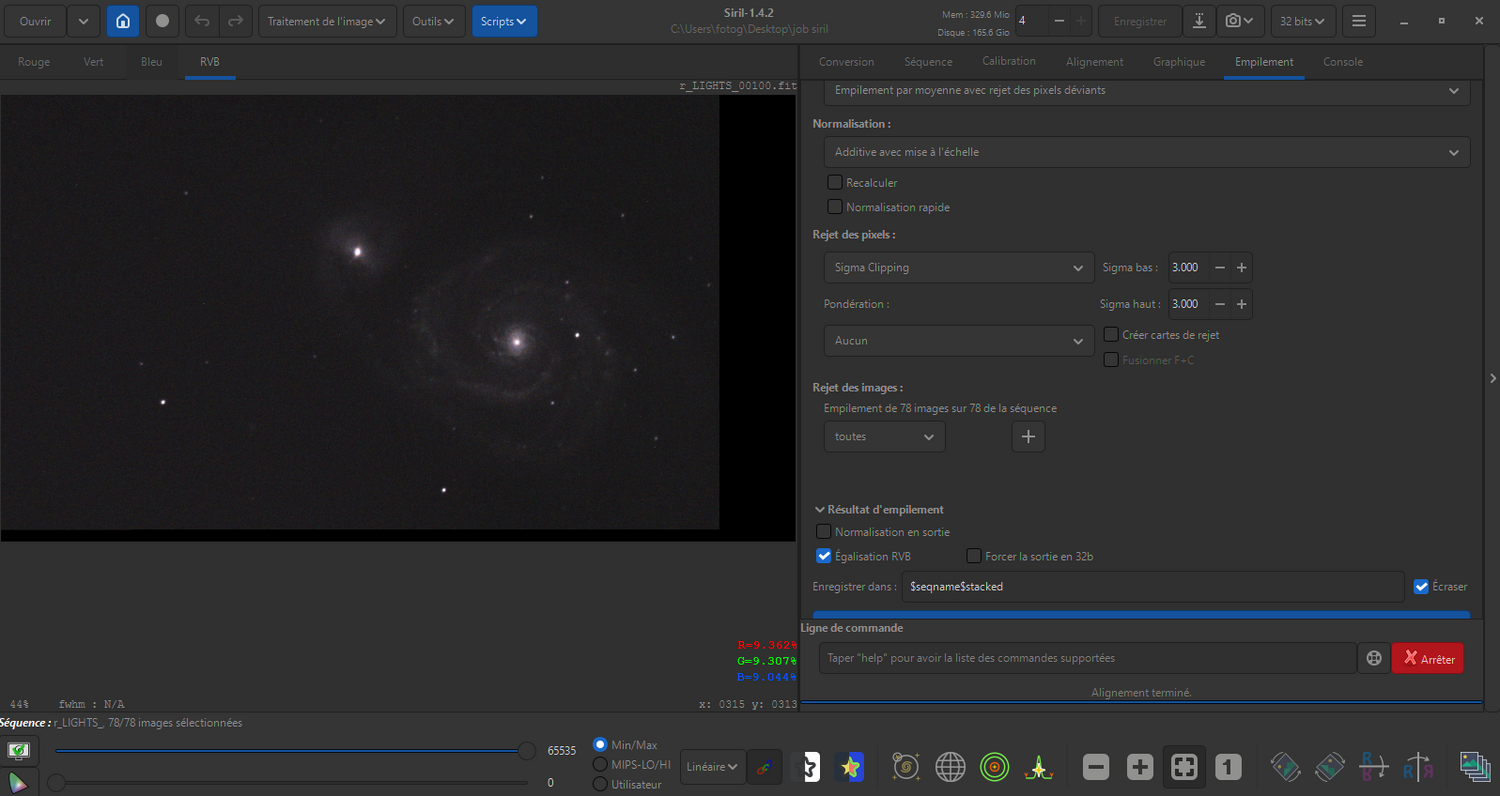The image size is (1500, 796).
Task: Switch to the Alignement tab
Action: click(1094, 62)
